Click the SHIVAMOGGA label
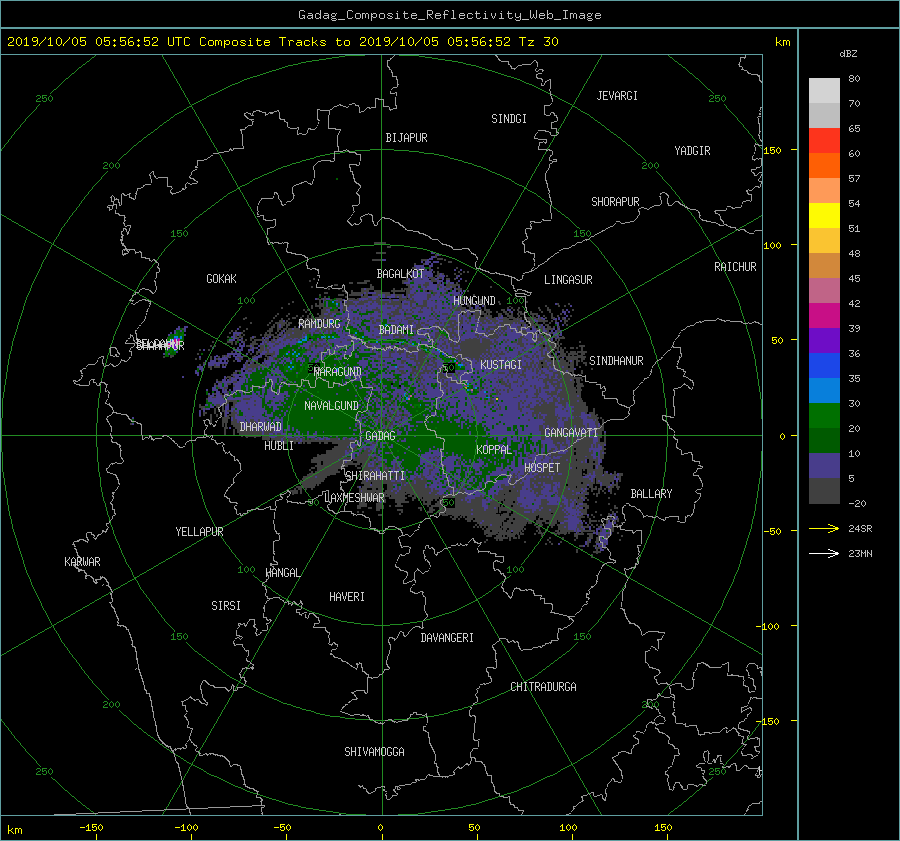The image size is (900, 841). [x=374, y=752]
